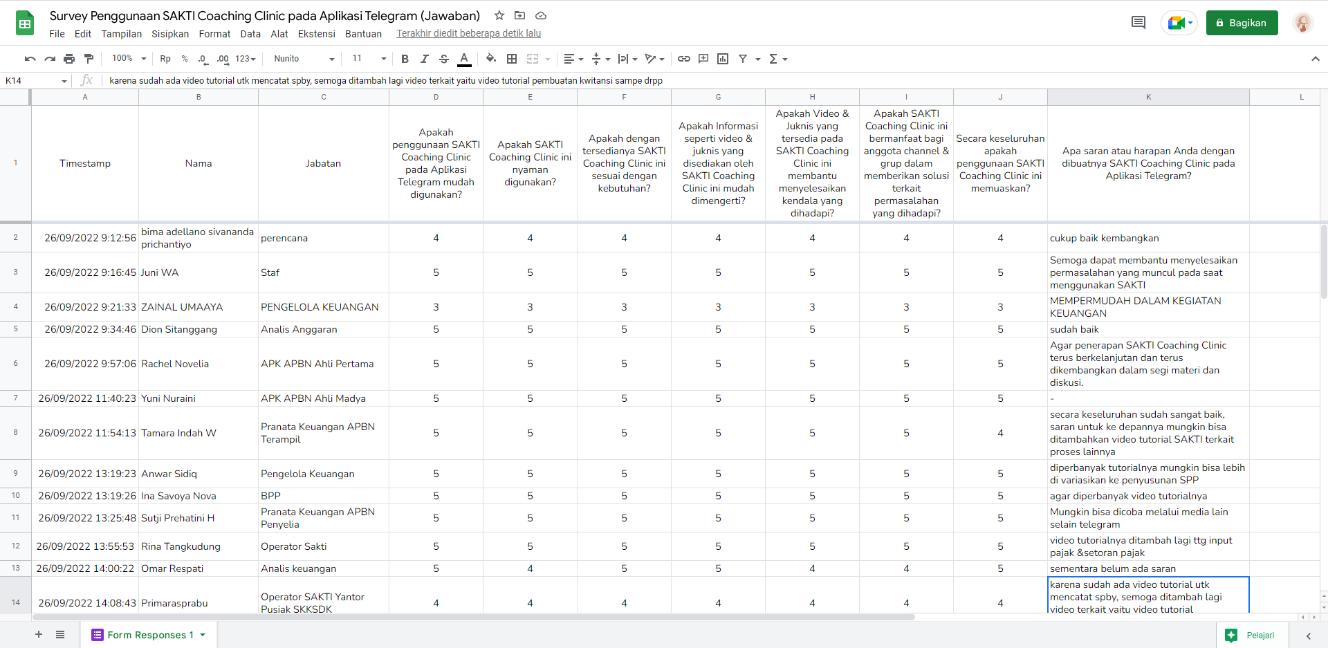
Task: Open the comment history icon
Action: tap(1138, 23)
